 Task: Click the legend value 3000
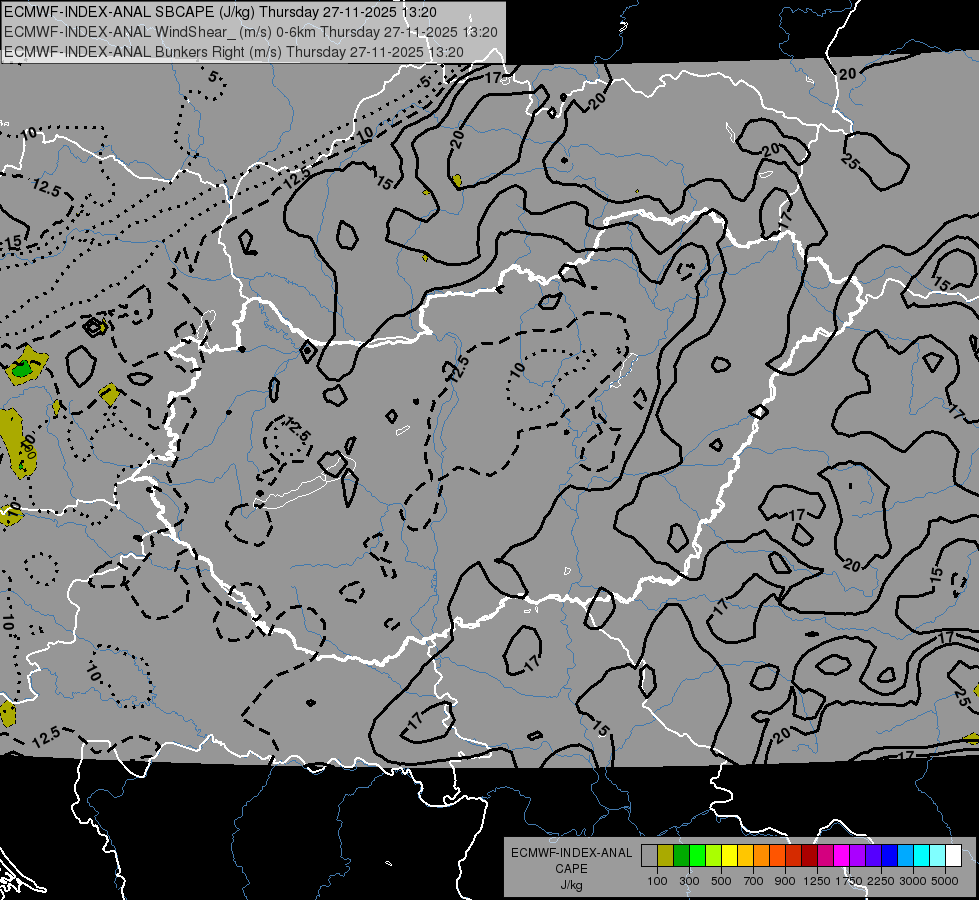pos(913,881)
